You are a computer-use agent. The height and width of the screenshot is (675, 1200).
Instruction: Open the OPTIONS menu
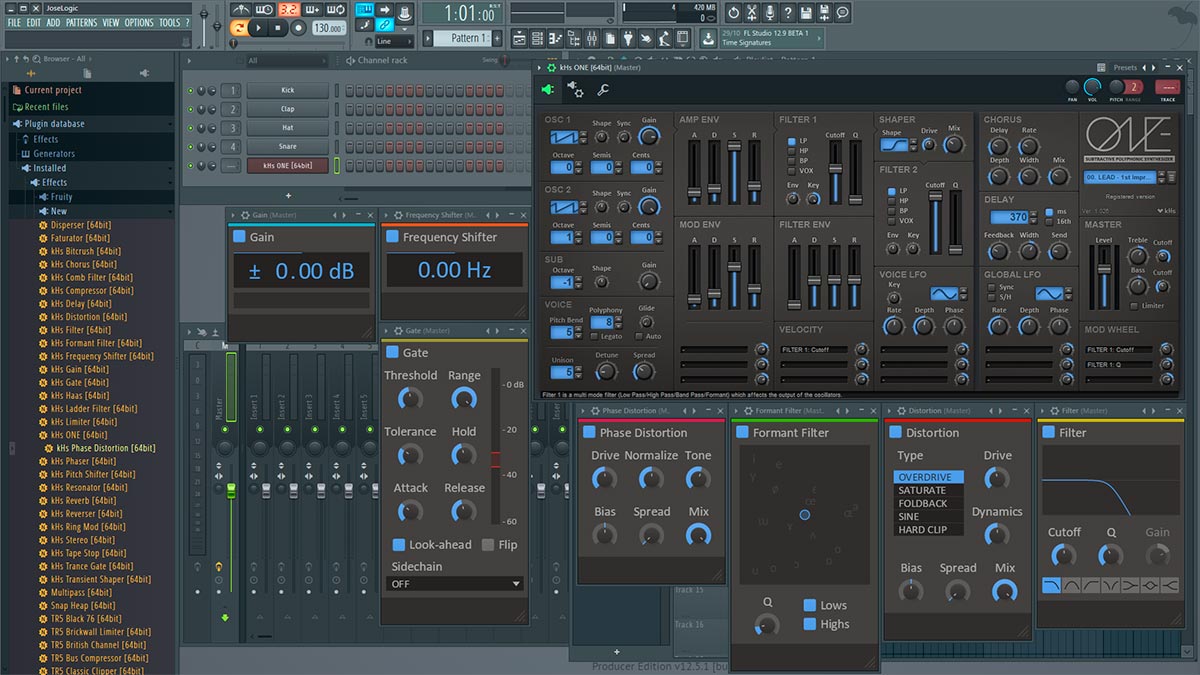pos(139,23)
